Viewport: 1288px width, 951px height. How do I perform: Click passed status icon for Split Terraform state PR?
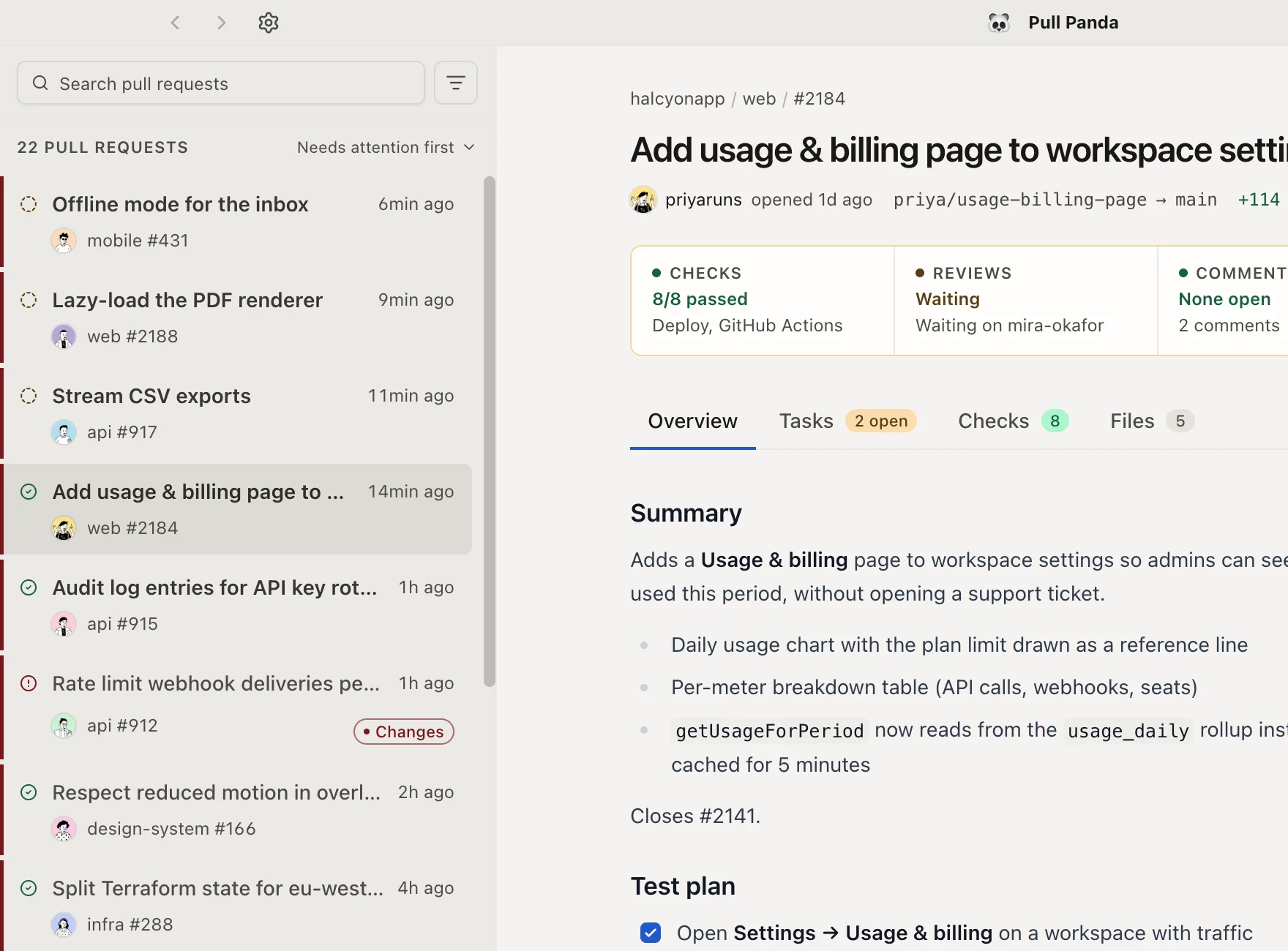29,888
